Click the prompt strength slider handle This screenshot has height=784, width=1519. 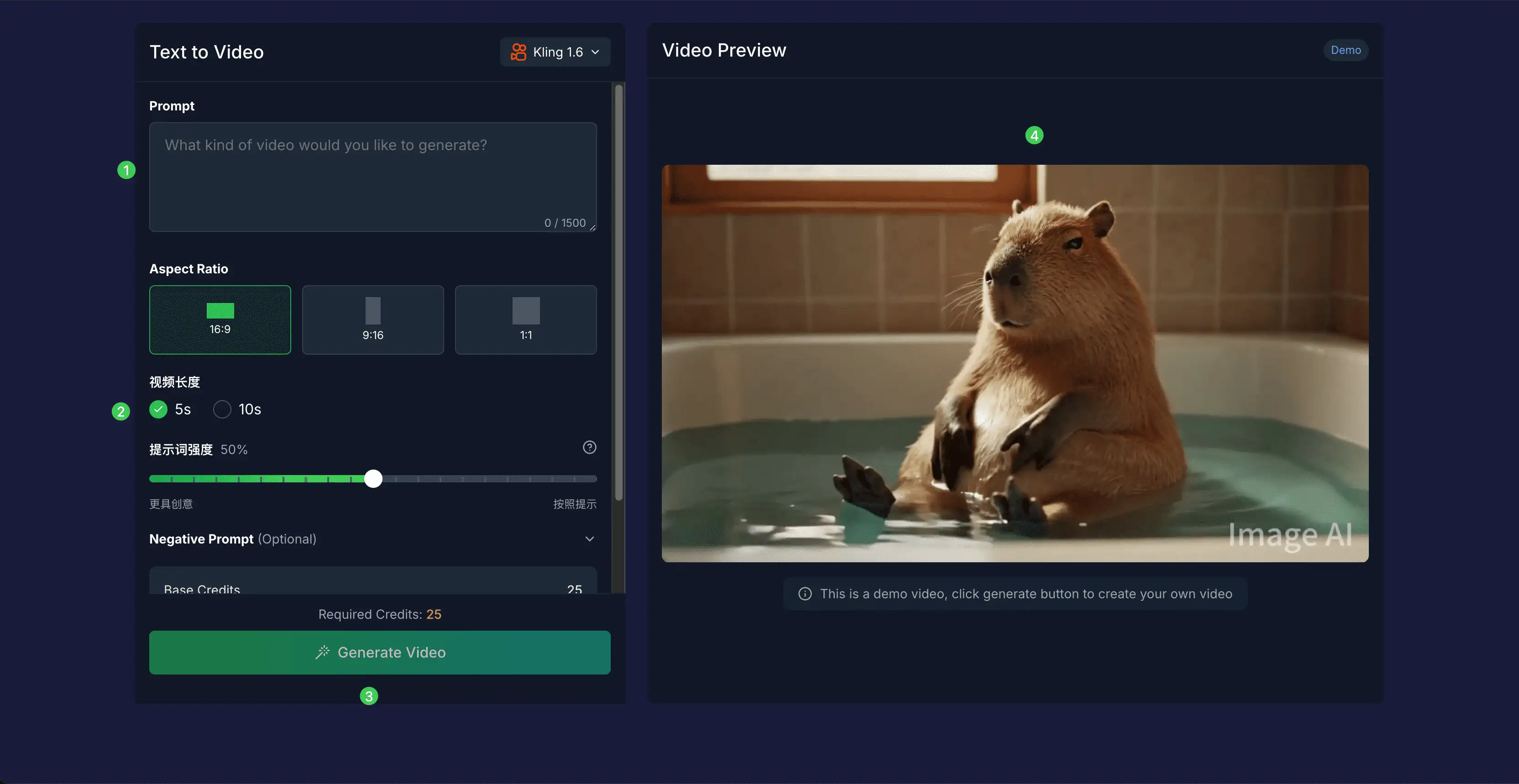[373, 479]
